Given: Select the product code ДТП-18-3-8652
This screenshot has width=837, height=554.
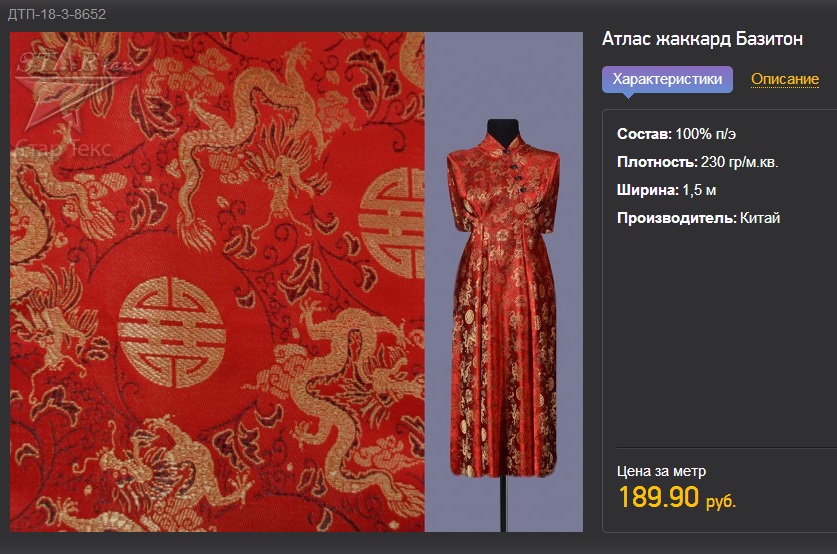Looking at the screenshot, I should tap(57, 14).
